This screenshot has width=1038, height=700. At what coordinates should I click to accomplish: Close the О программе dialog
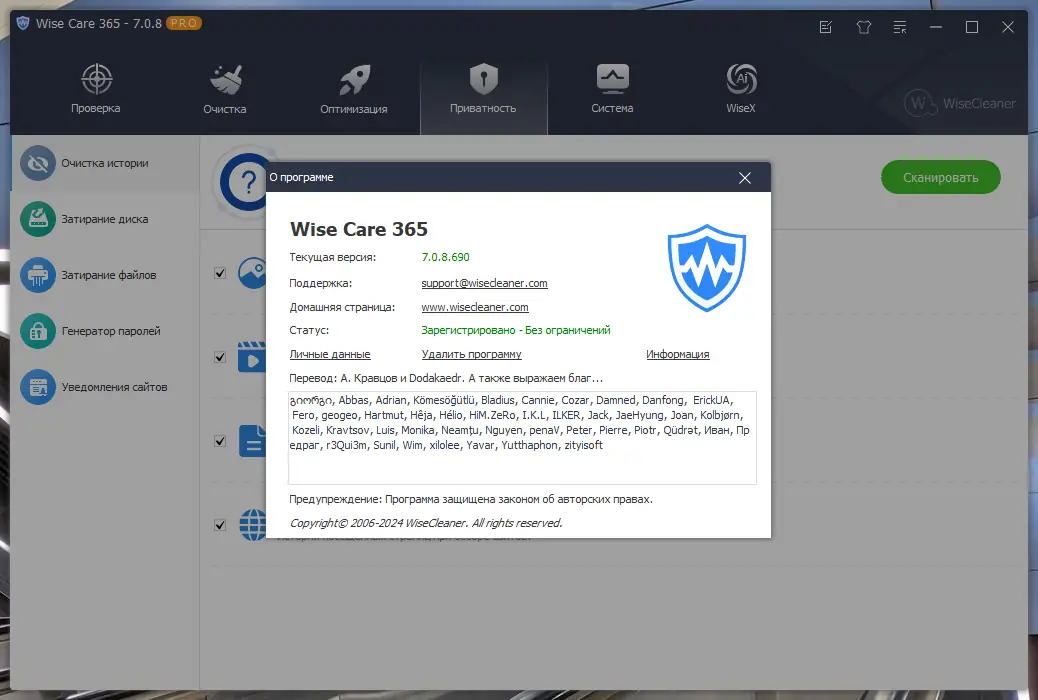745,178
